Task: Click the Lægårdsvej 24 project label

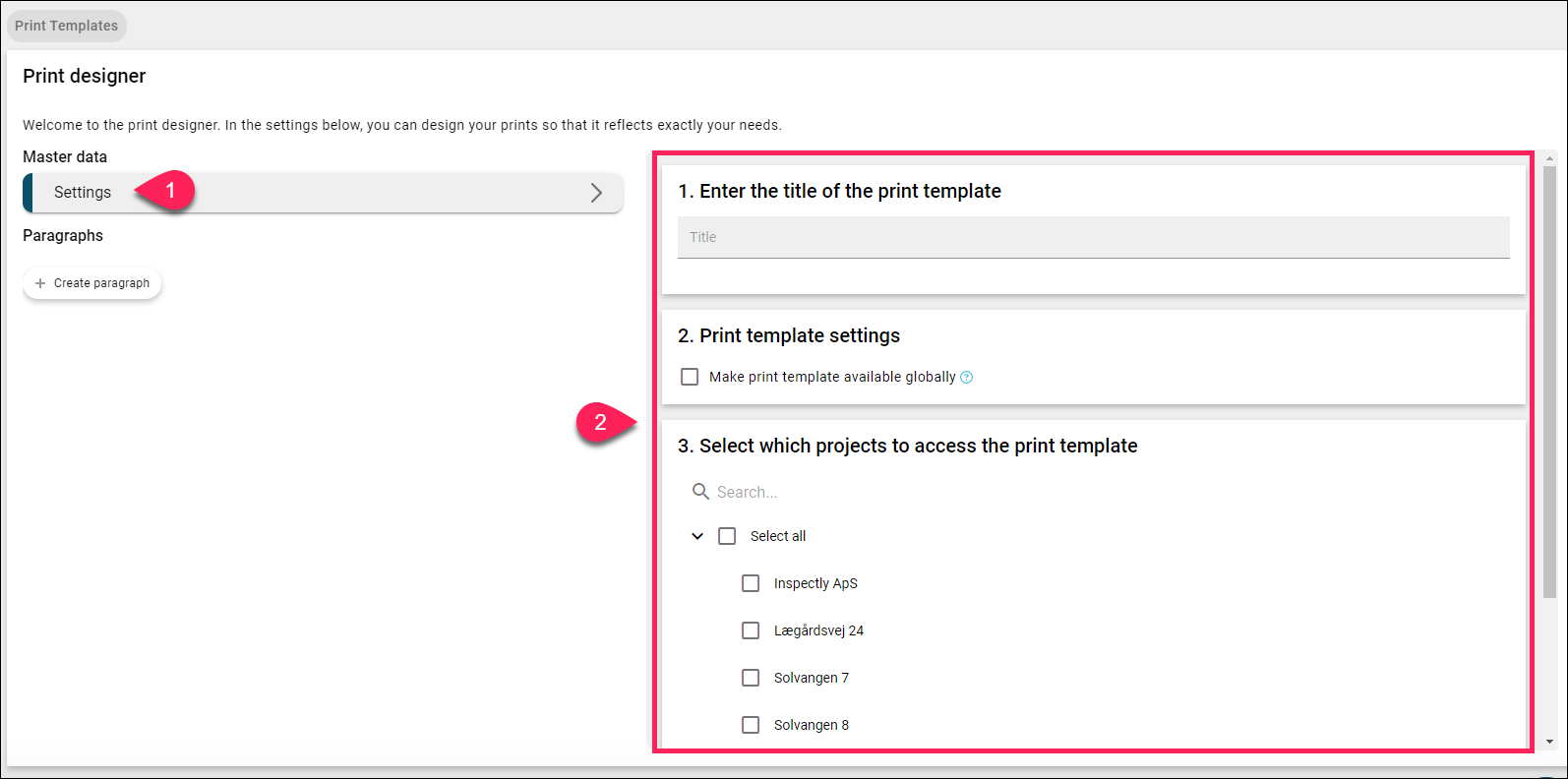Action: click(x=818, y=630)
